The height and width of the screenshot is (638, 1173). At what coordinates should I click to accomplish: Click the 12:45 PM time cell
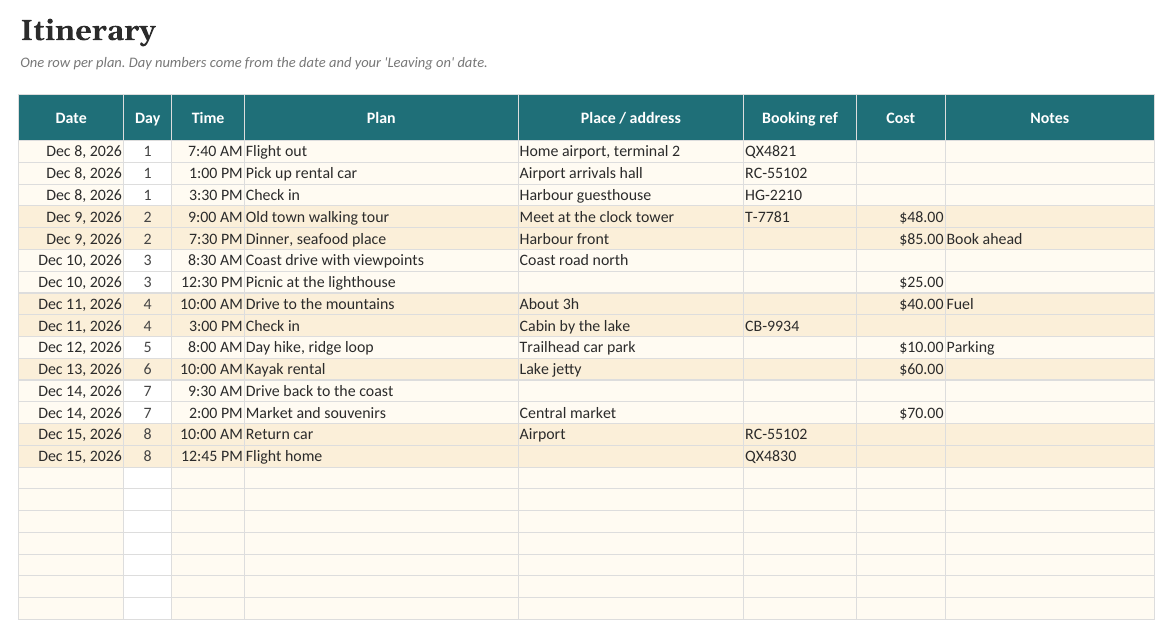[208, 456]
